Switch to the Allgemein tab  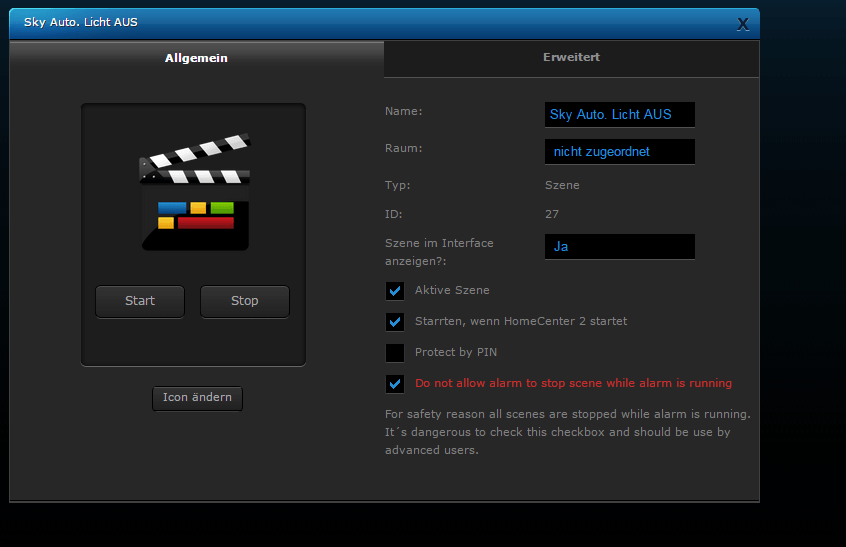(x=196, y=58)
